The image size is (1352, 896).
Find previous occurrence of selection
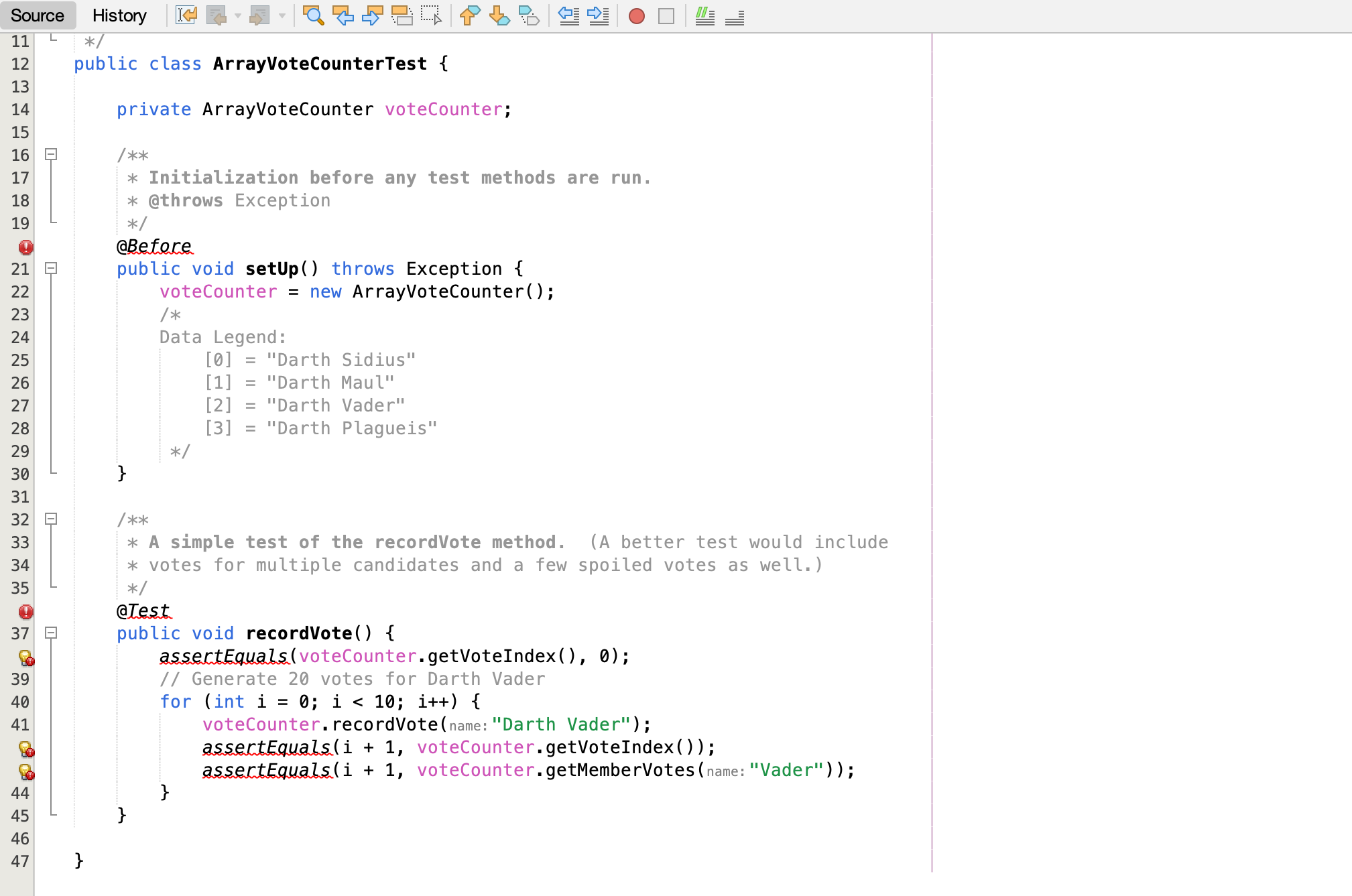click(x=343, y=16)
